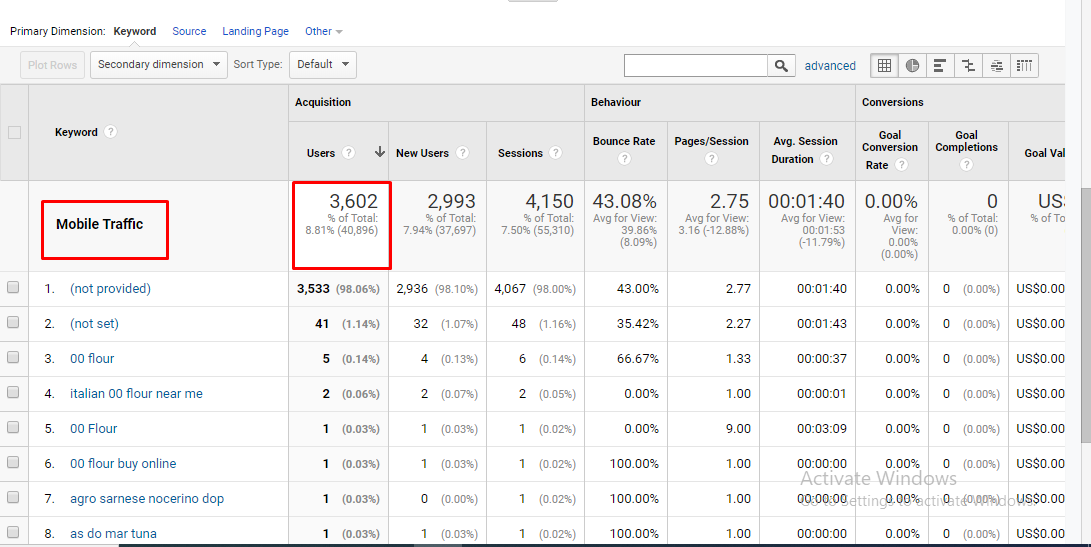This screenshot has width=1091, height=547.
Task: Select the Keyword primary dimension
Action: click(x=135, y=31)
